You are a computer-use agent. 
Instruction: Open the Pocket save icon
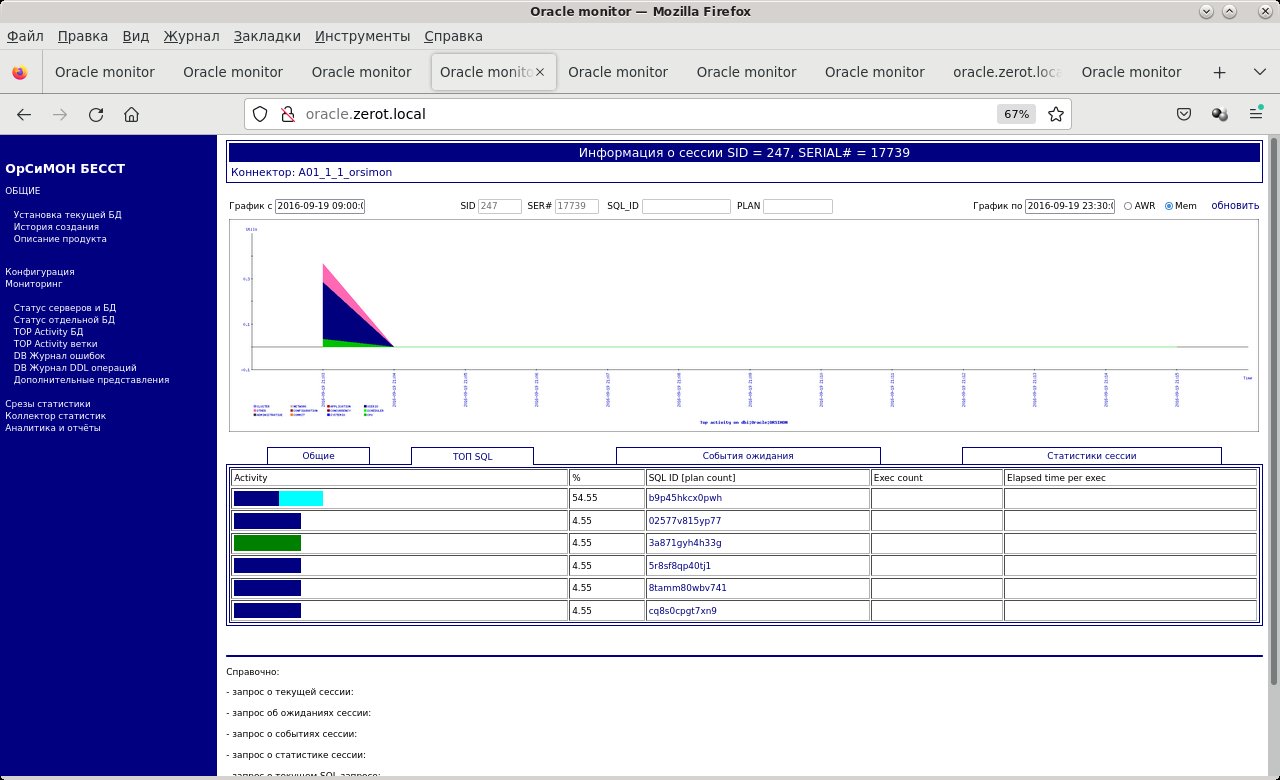tap(1183, 114)
